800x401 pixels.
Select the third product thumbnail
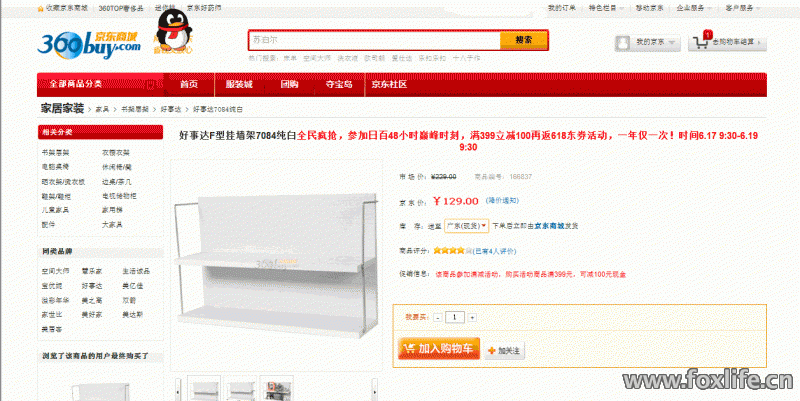coord(277,389)
